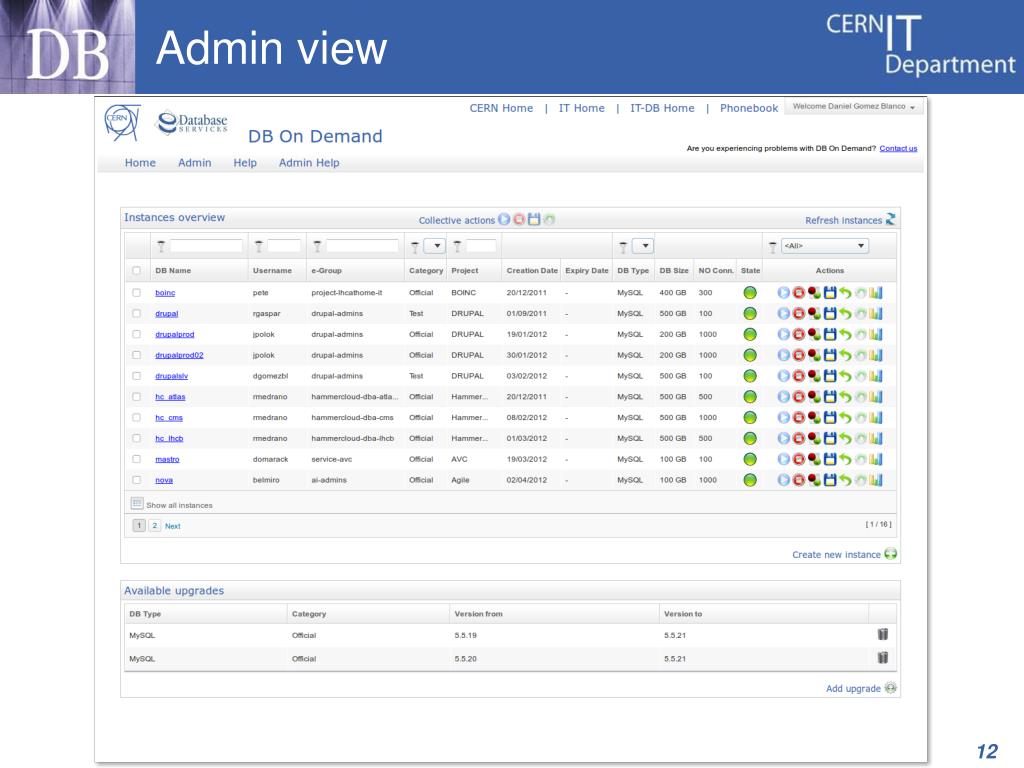
Task: Click the green restore arrow for nova
Action: 846,481
